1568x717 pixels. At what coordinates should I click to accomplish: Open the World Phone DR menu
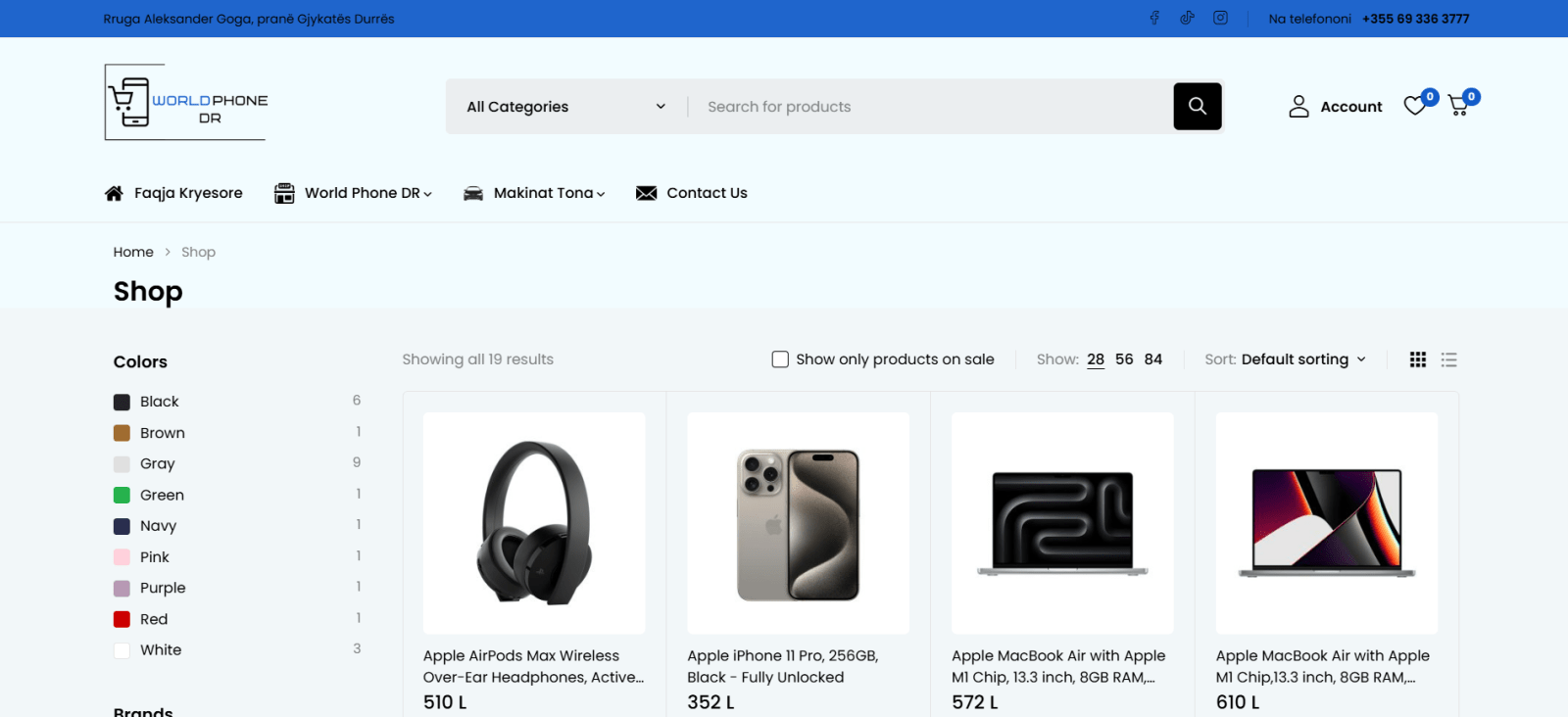click(x=367, y=193)
